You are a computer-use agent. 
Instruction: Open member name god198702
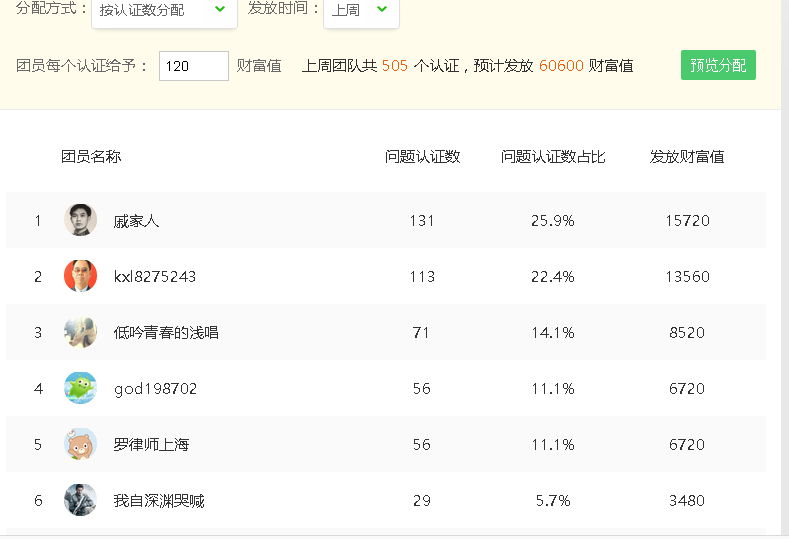point(155,389)
